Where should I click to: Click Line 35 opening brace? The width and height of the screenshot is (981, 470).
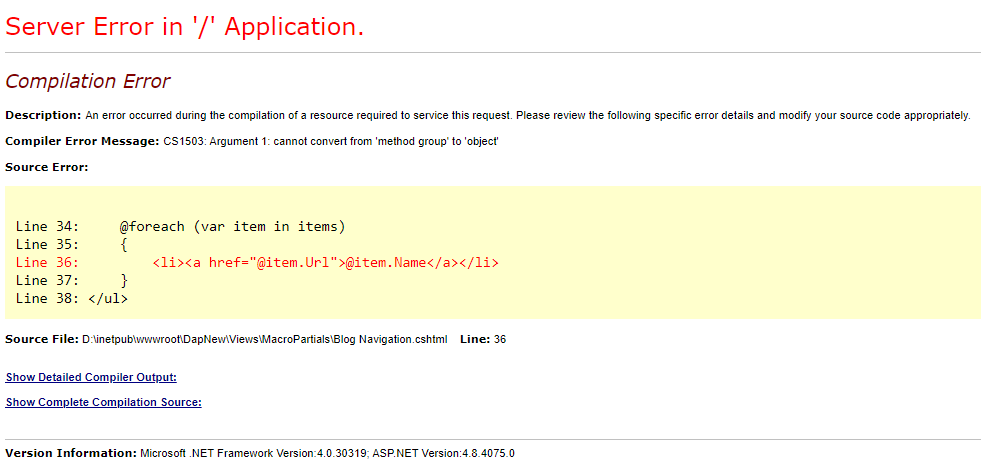(124, 245)
